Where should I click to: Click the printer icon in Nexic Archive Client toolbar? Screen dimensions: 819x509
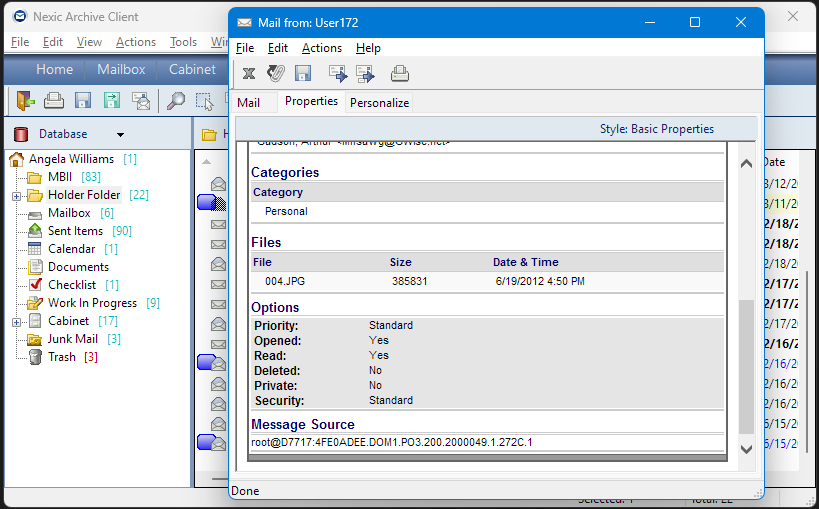(54, 100)
